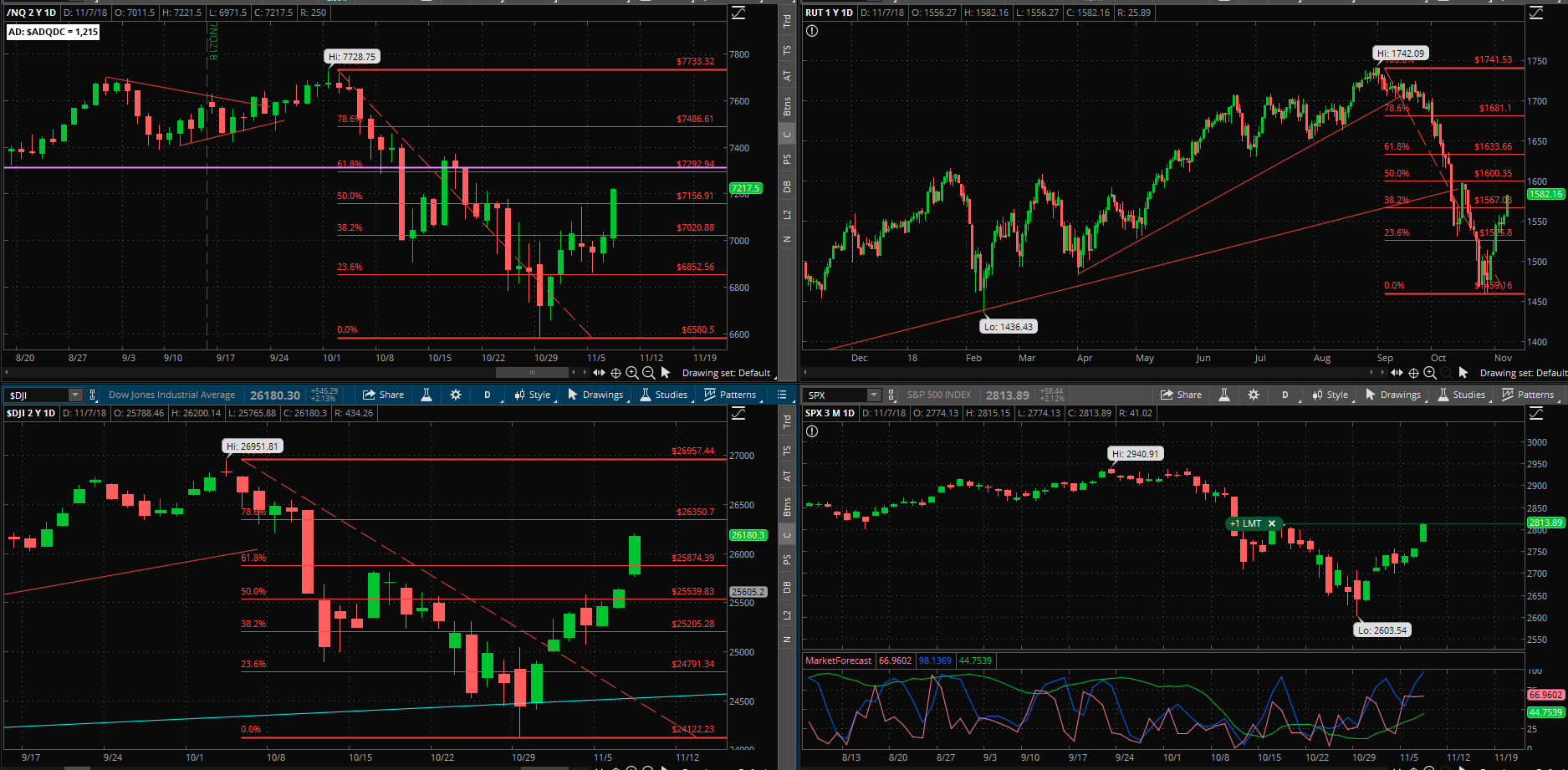Screen dimensions: 1568x770
Task: Expand the SPX symbol dropdown arrow
Action: point(873,395)
